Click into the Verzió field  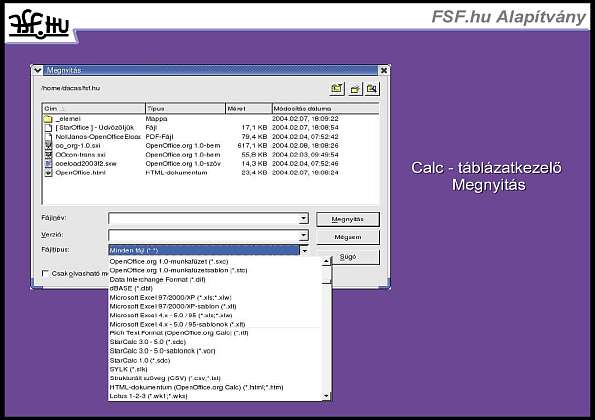pyautogui.click(x=203, y=235)
